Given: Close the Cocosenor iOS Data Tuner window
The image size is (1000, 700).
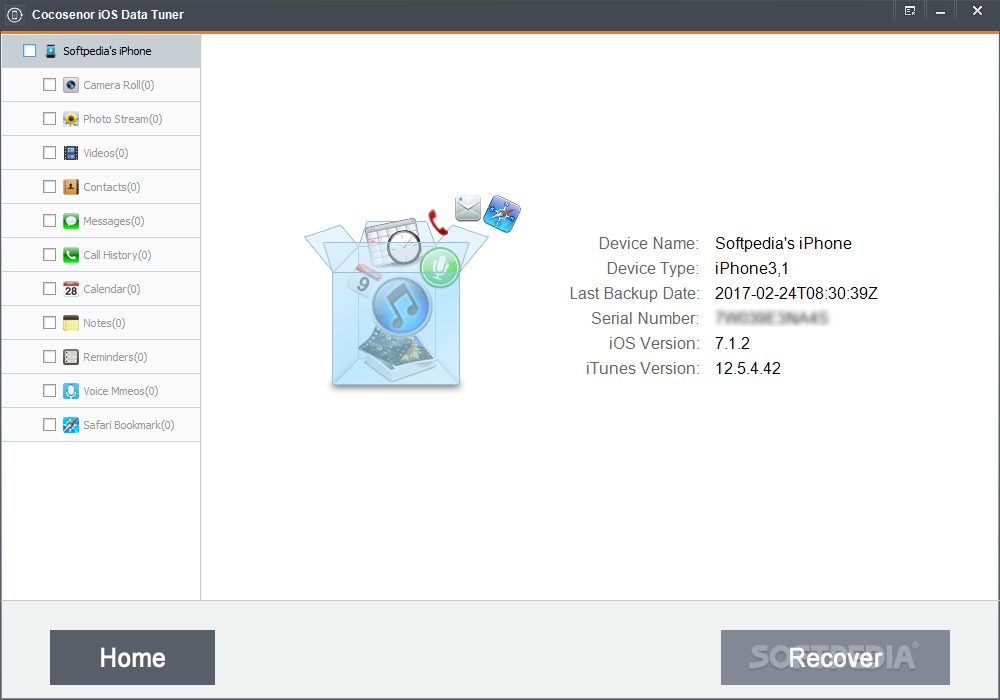Looking at the screenshot, I should (977, 11).
